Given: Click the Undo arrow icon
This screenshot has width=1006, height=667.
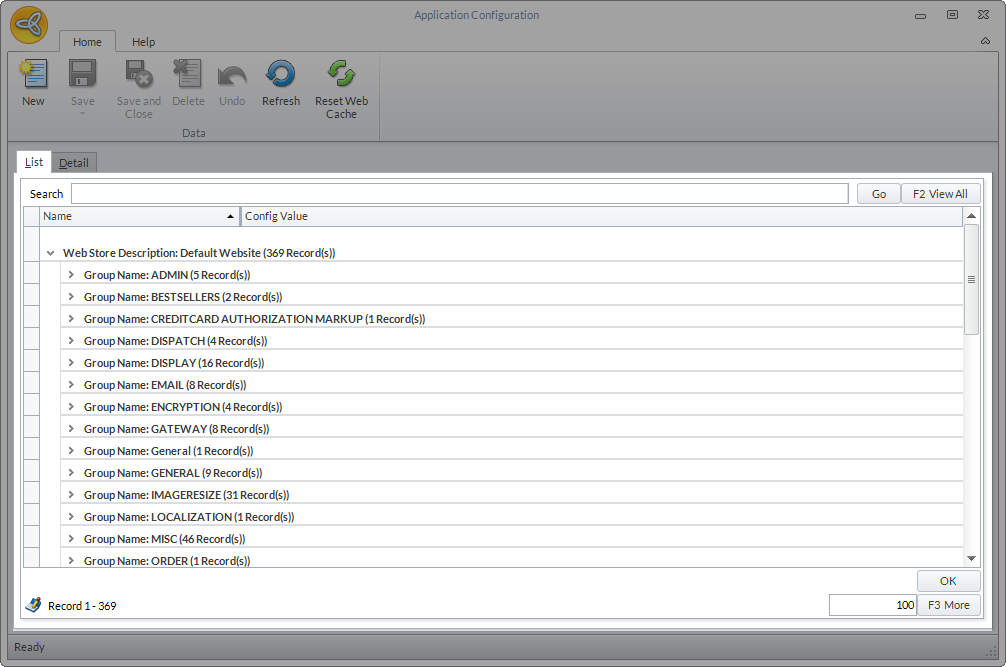Looking at the screenshot, I should coord(232,75).
